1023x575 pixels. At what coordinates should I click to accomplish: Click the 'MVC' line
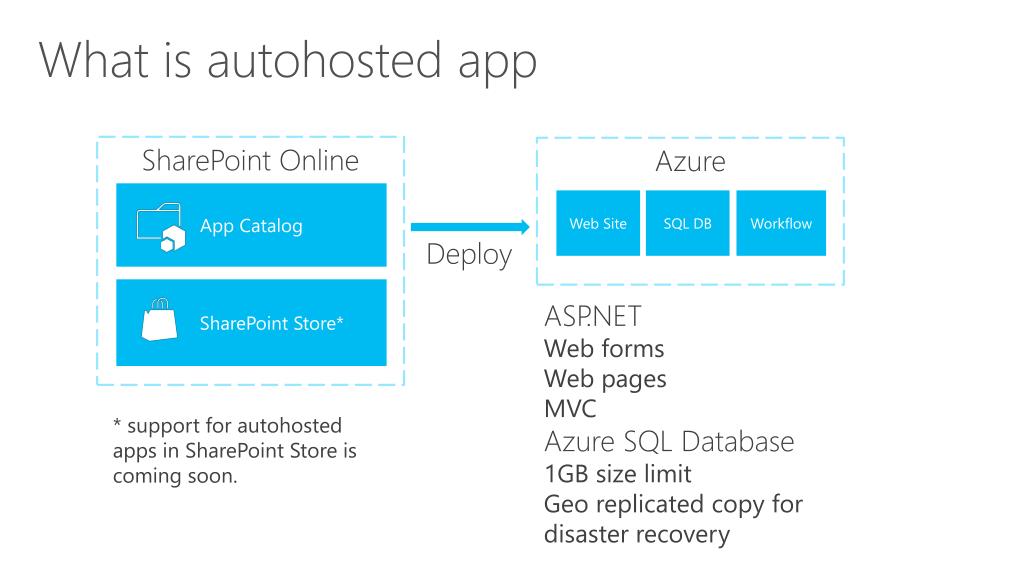(570, 409)
